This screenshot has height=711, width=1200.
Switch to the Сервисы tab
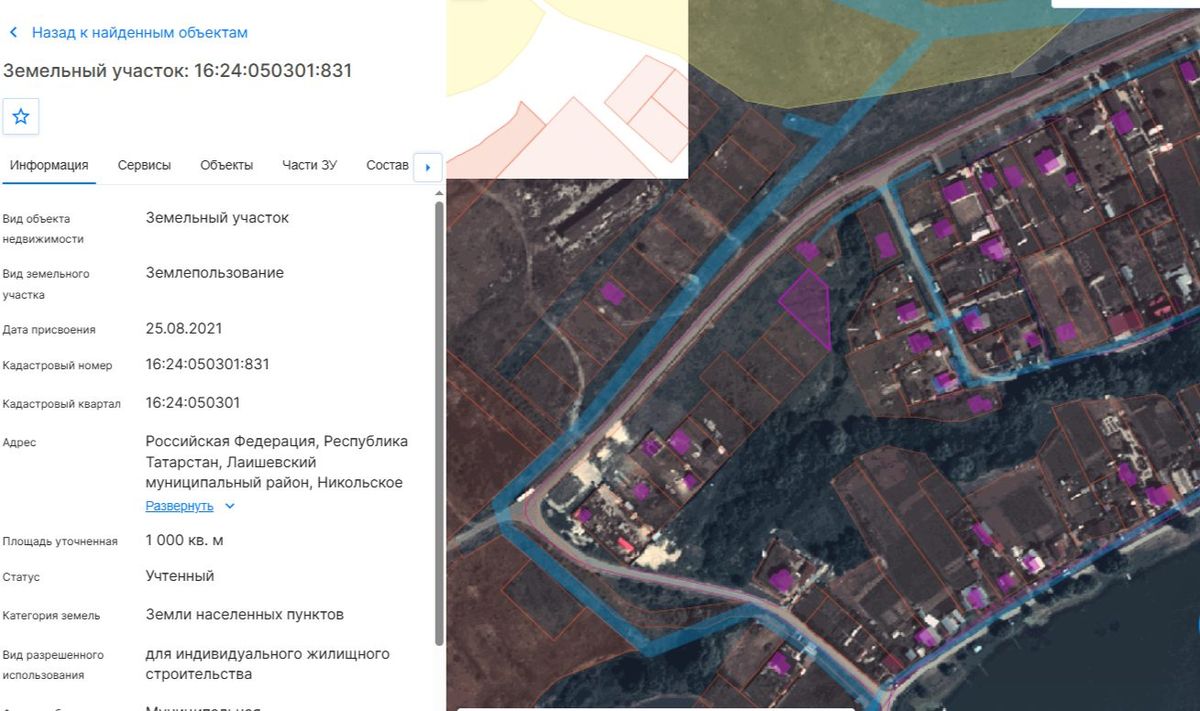[x=144, y=166]
